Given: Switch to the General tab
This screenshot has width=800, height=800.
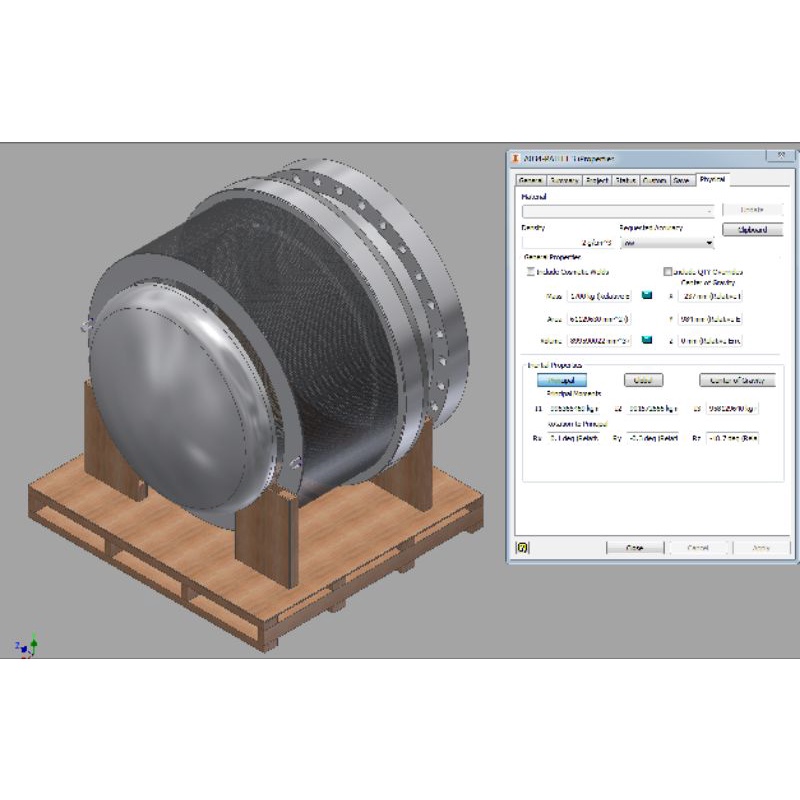Looking at the screenshot, I should click(530, 180).
